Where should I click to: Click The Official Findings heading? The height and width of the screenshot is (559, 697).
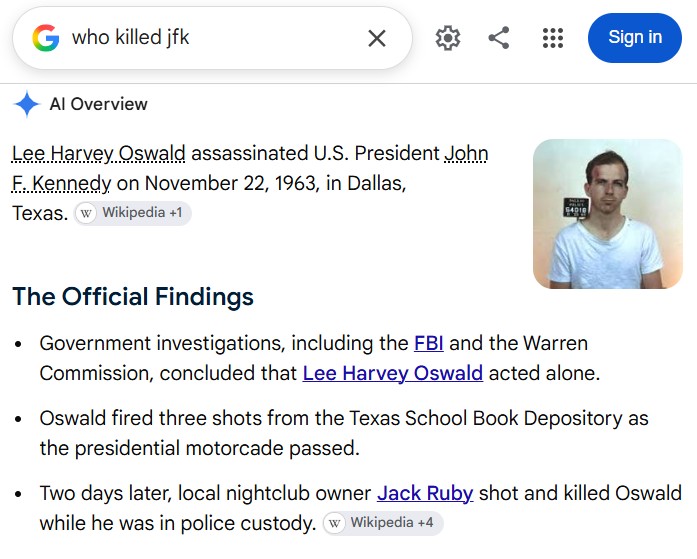(133, 296)
